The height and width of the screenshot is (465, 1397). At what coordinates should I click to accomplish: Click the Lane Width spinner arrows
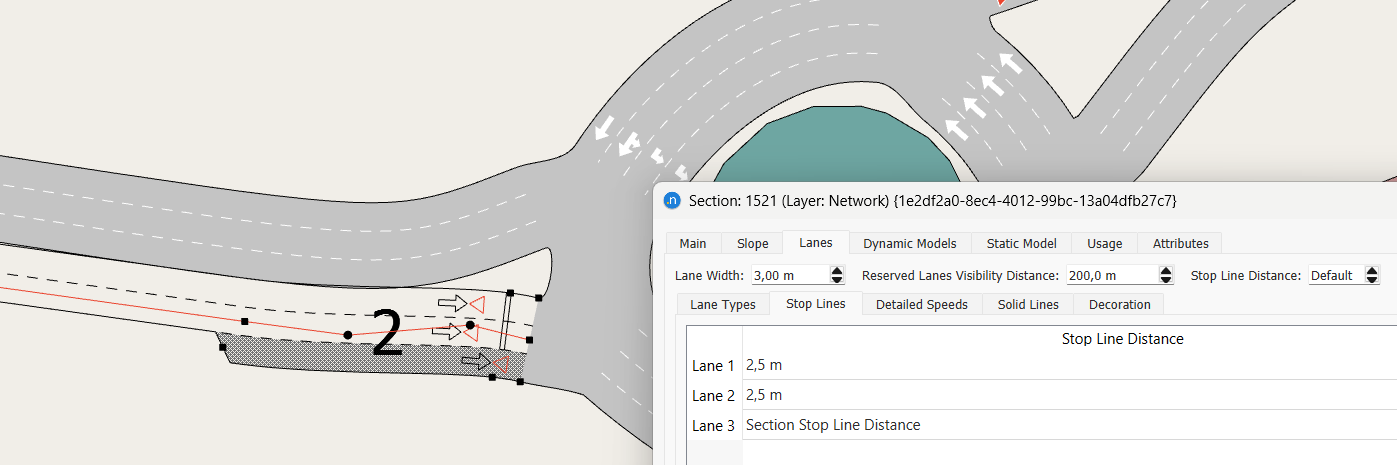point(837,275)
